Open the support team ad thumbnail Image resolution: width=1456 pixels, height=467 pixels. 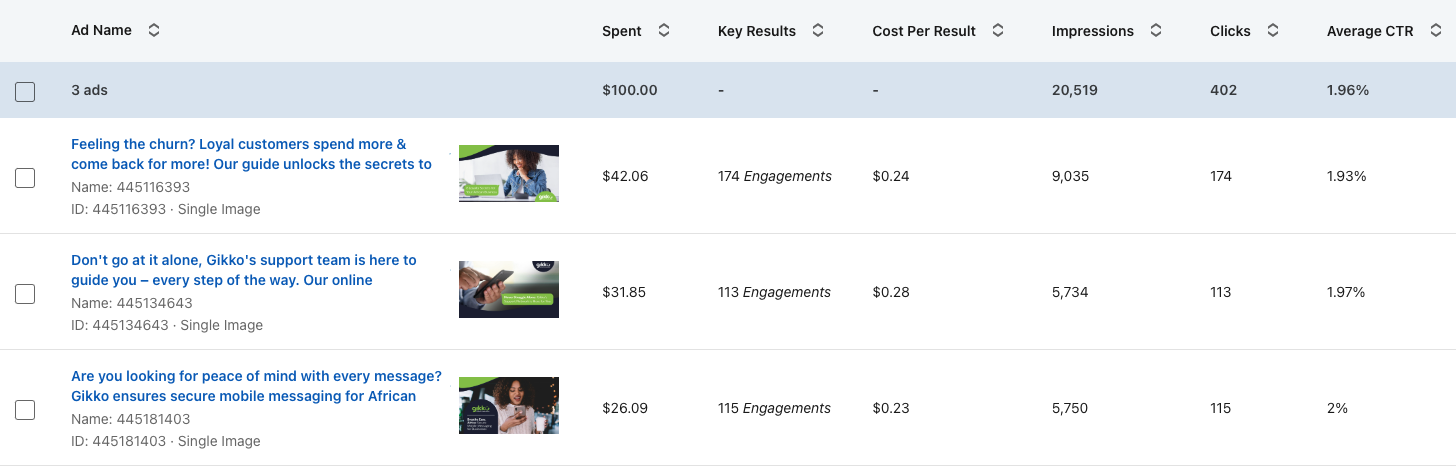click(509, 290)
